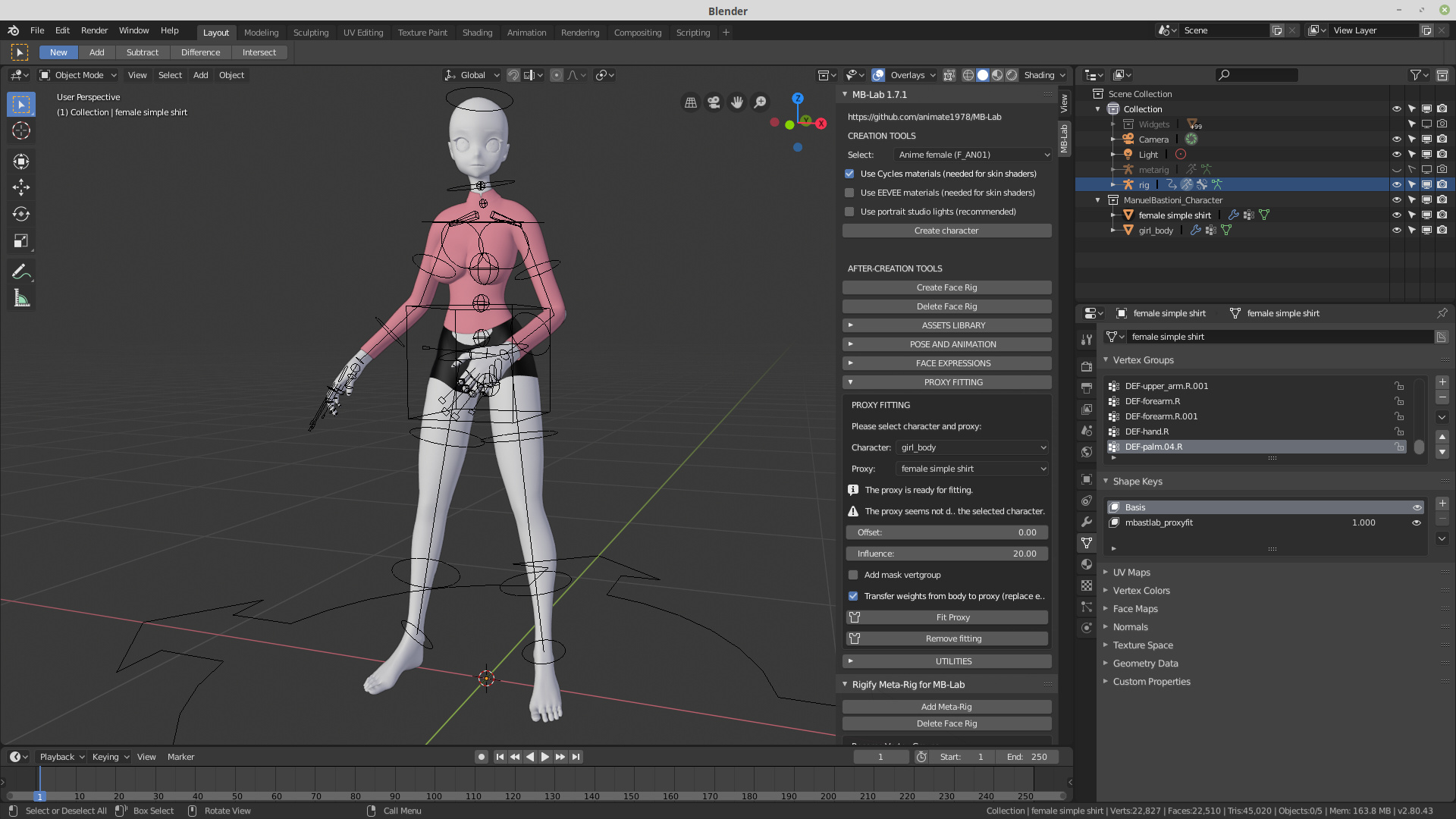
Task: Adjust mbastlab_proxyfit value slider
Action: click(1363, 522)
